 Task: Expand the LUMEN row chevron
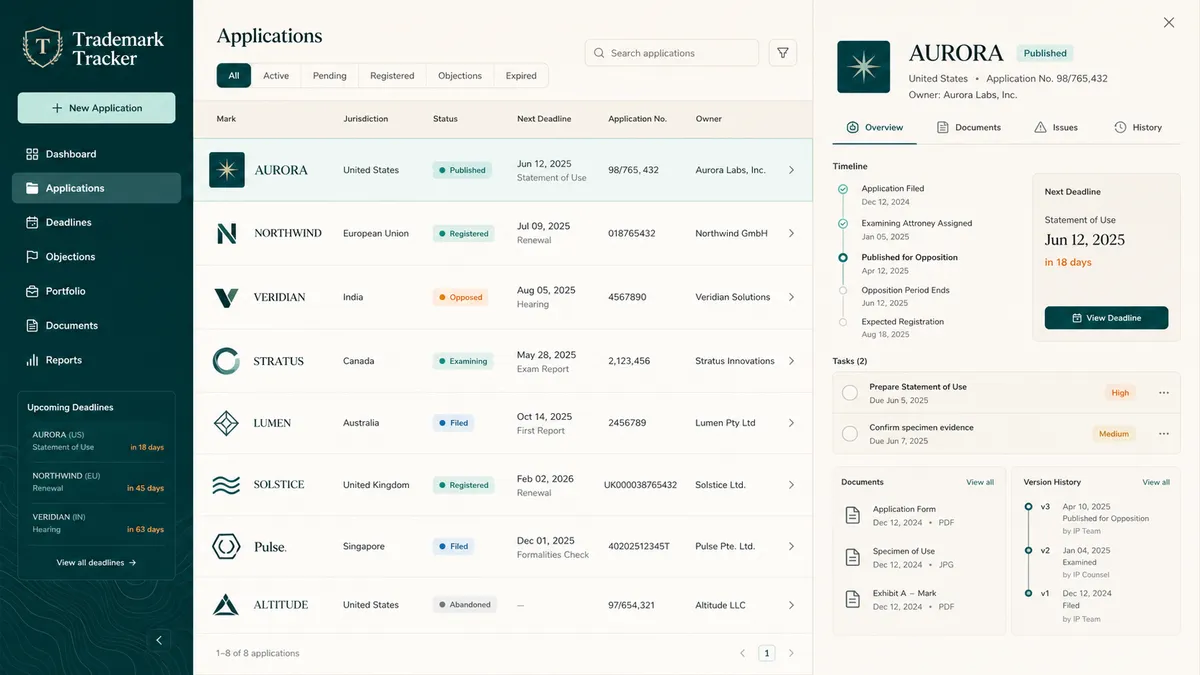coord(791,423)
